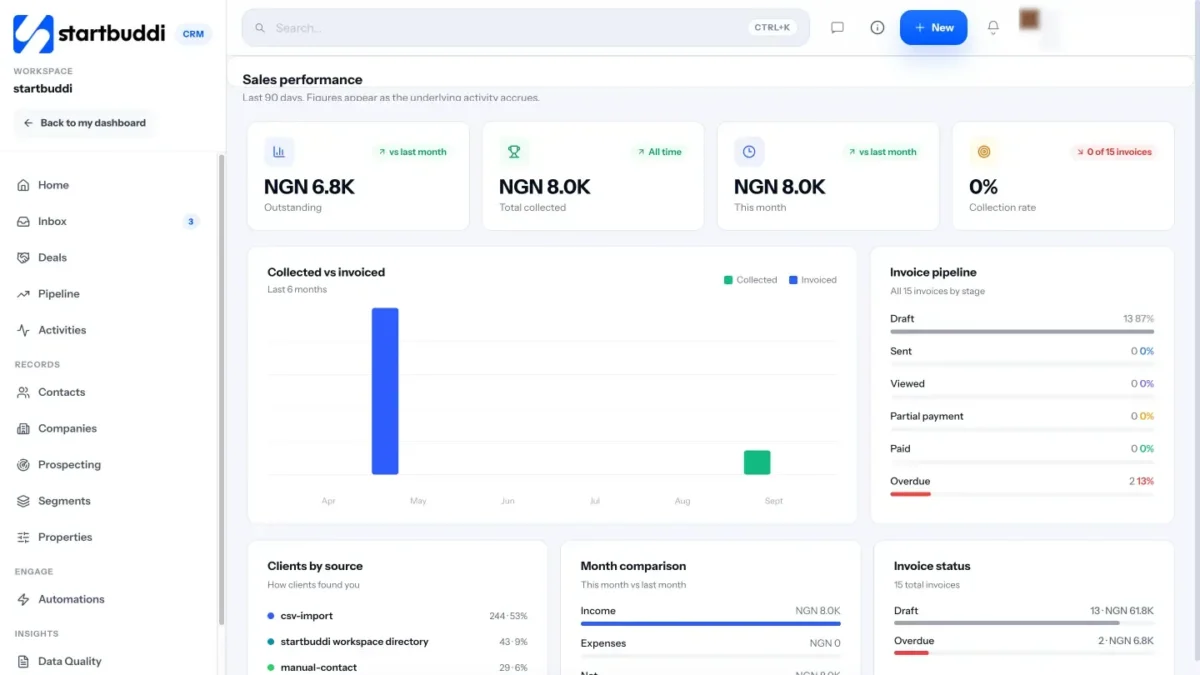The image size is (1200, 675).
Task: Click the Collected vs invoiced chart title
Action: coord(326,272)
